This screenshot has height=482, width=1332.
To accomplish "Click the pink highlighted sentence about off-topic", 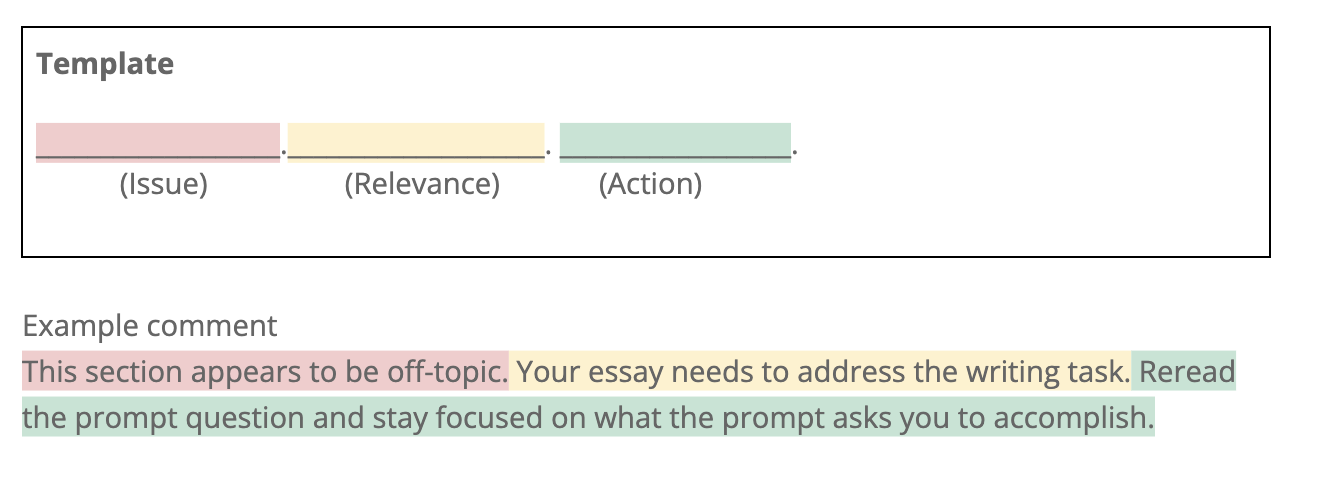I will click(x=265, y=373).
